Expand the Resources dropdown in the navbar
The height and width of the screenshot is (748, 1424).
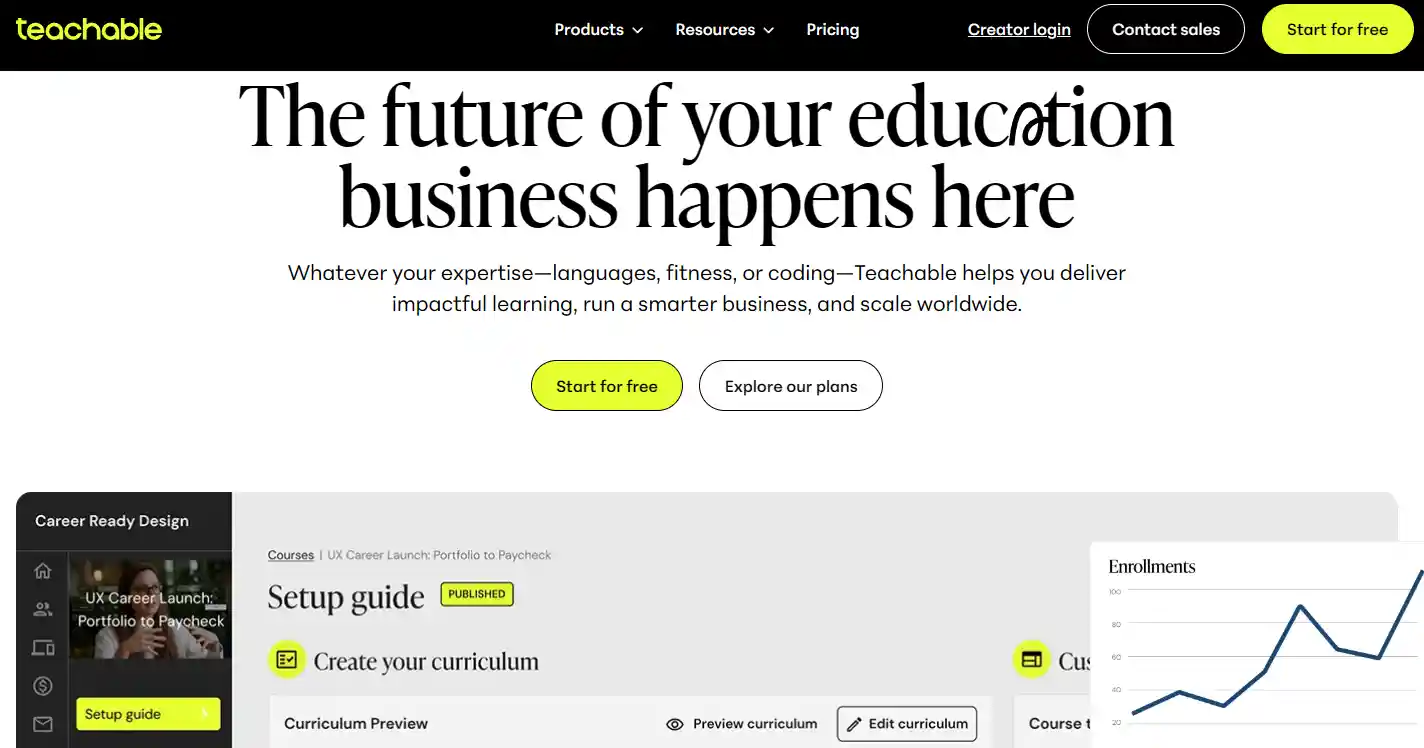723,29
